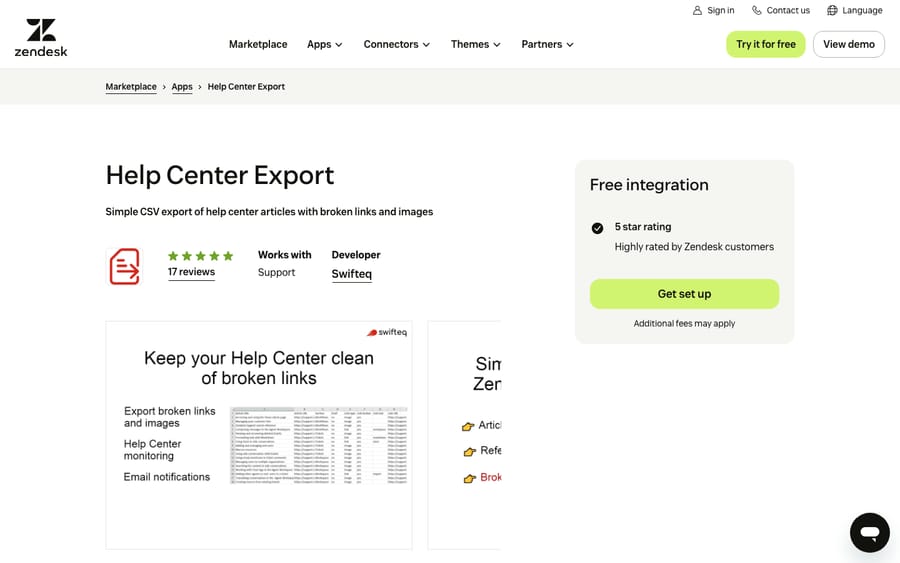Click the Try it for free button

(x=766, y=44)
